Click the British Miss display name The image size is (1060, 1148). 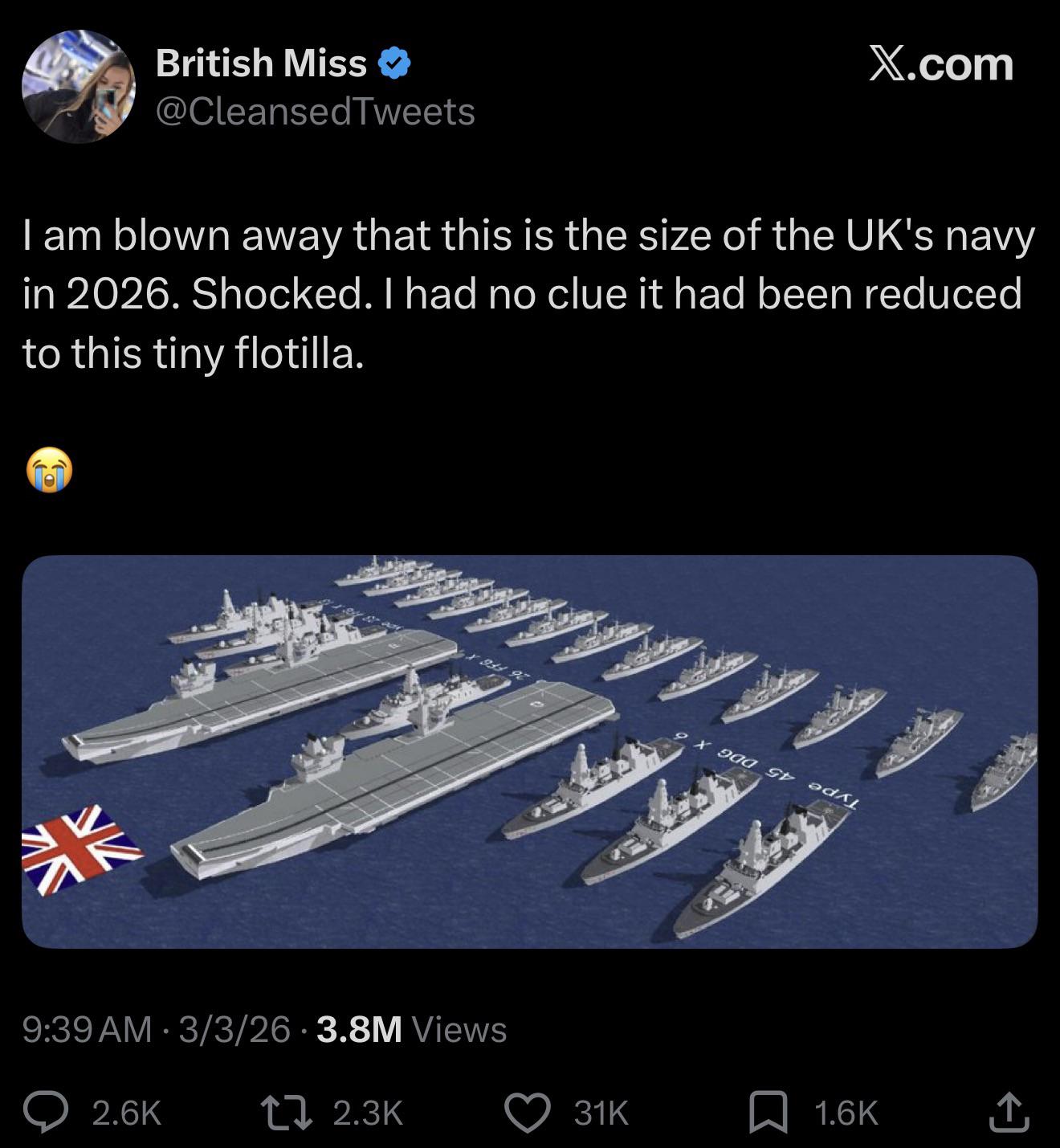click(x=261, y=63)
